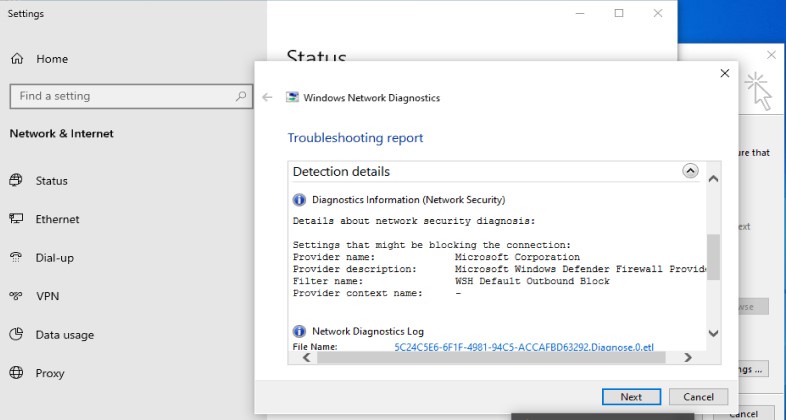The height and width of the screenshot is (420, 786).
Task: Click the Troubleshooting report heading
Action: click(355, 138)
